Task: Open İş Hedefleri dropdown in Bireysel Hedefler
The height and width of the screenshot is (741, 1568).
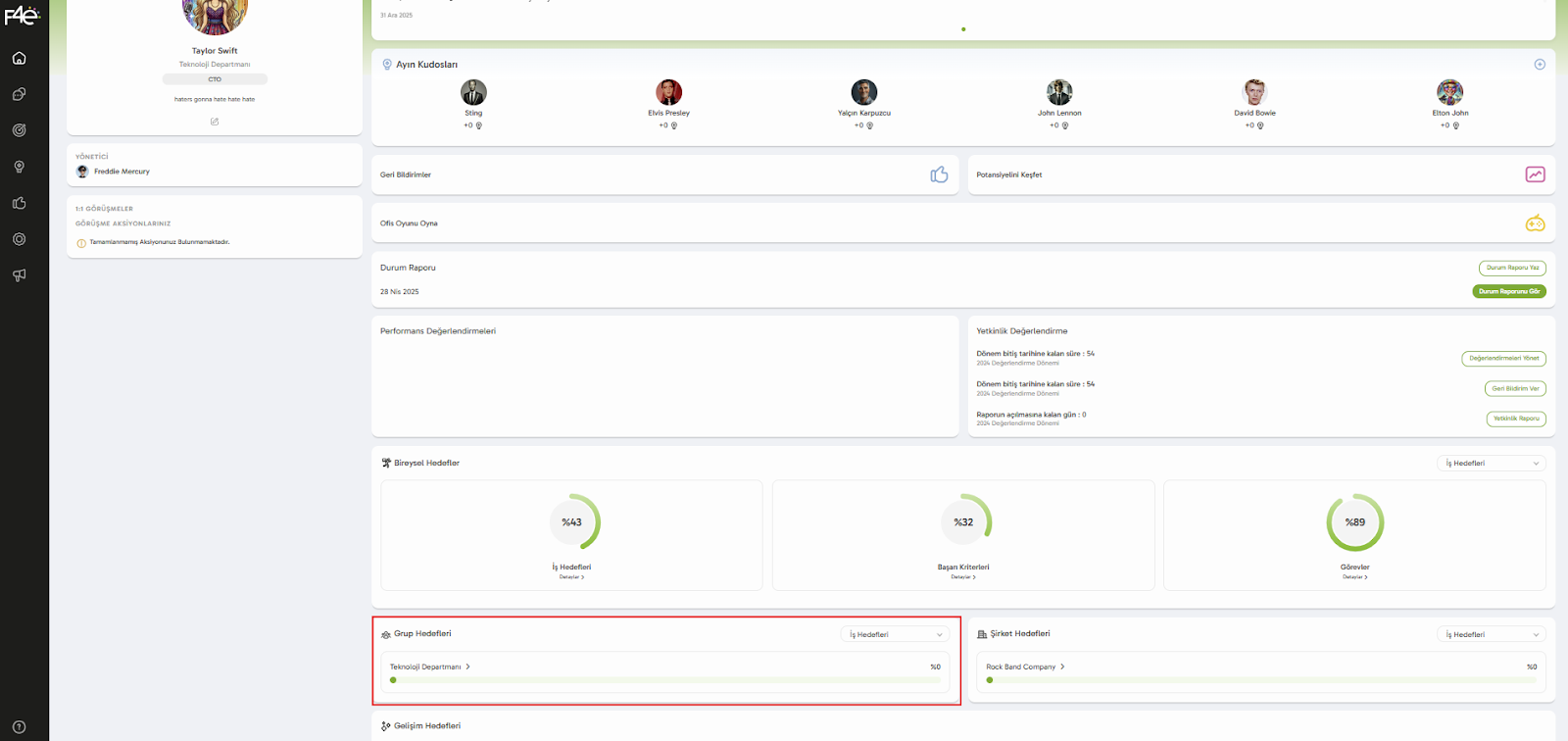Action: [1492, 464]
